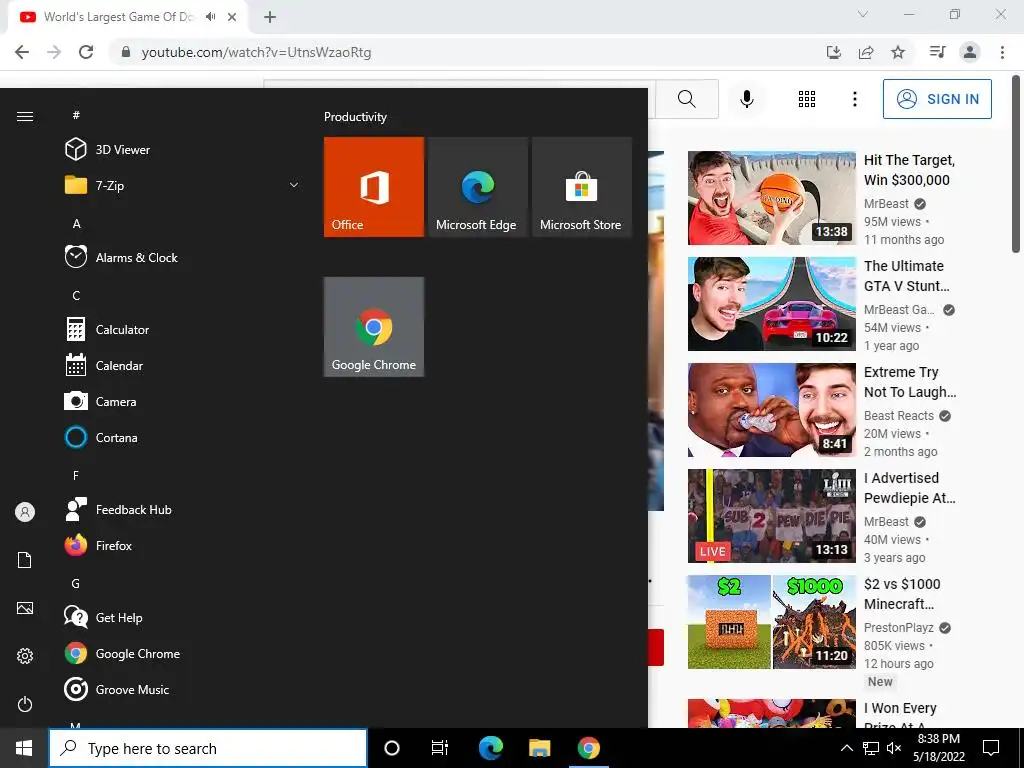Screen dimensions: 1024x768
Task: Click the letter 'A' group header
Action: 76,223
